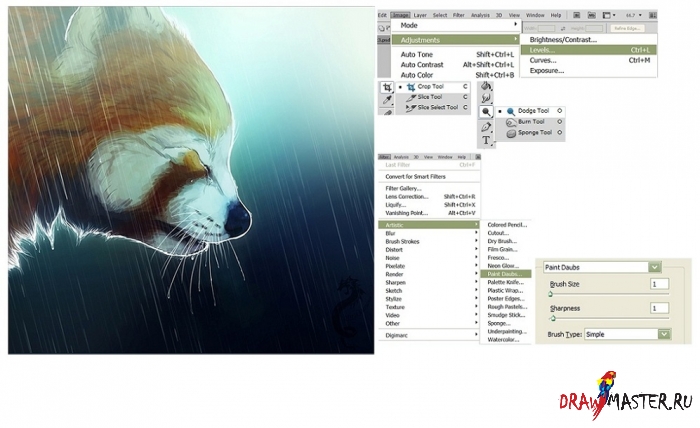Choose Brightness/Contrast adjustment

[588, 40]
